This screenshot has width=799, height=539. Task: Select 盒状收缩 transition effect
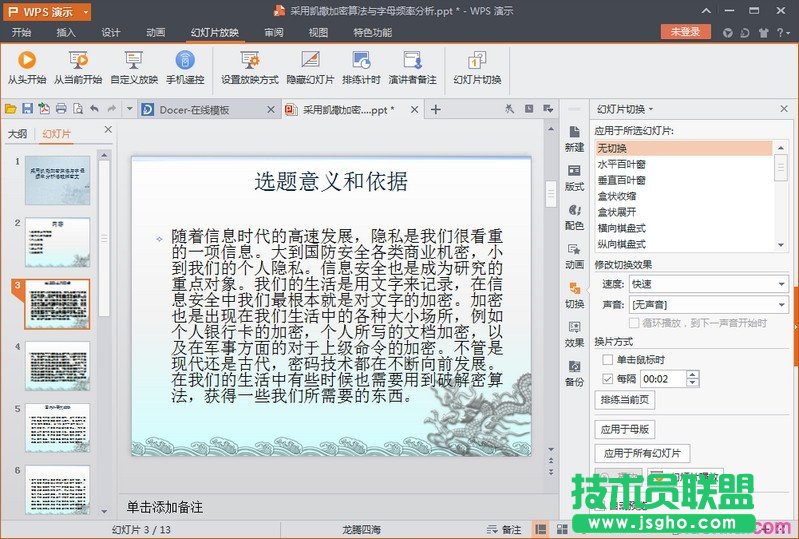click(683, 196)
